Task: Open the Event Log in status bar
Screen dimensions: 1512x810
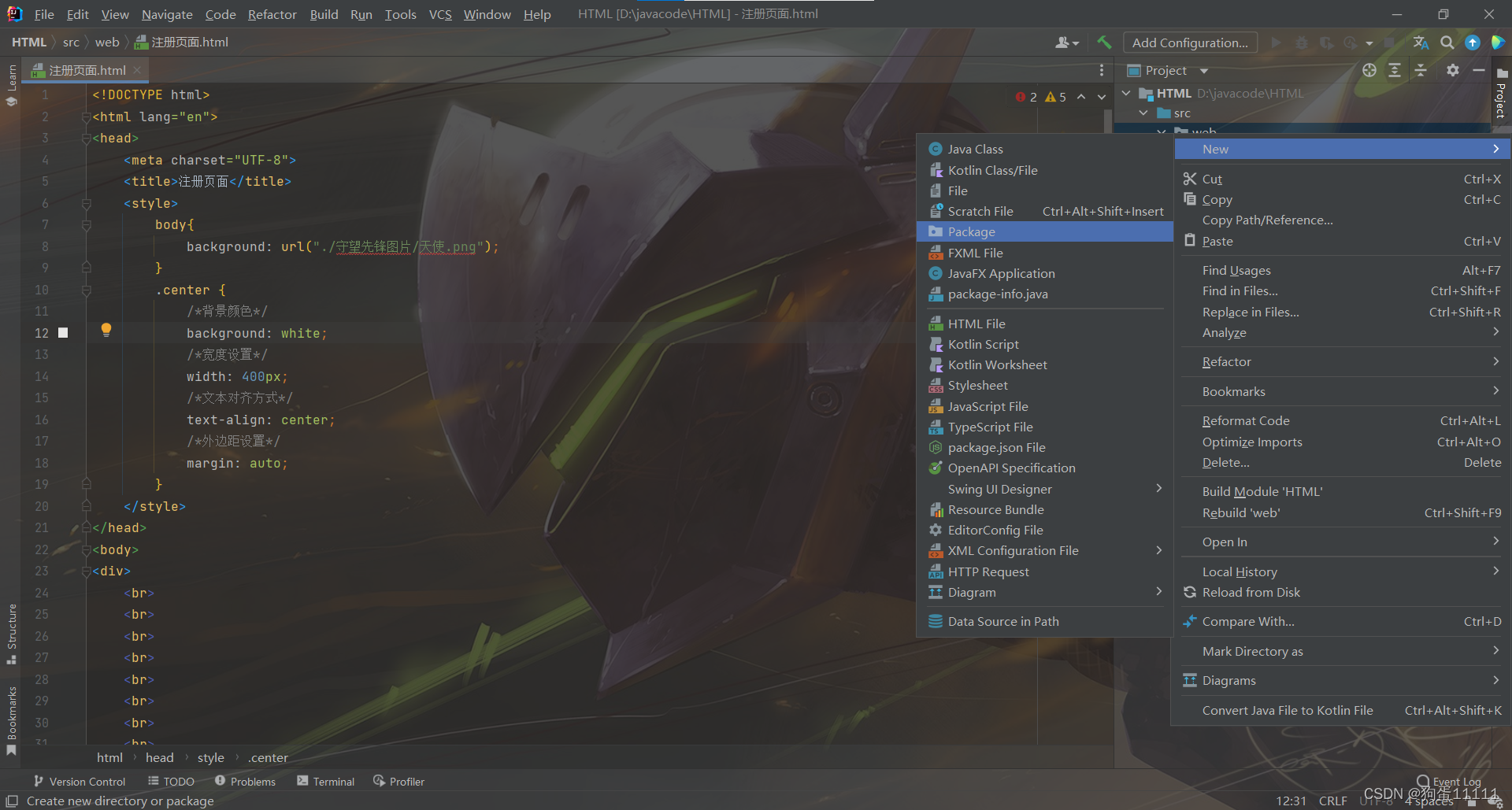Action: click(x=1449, y=781)
